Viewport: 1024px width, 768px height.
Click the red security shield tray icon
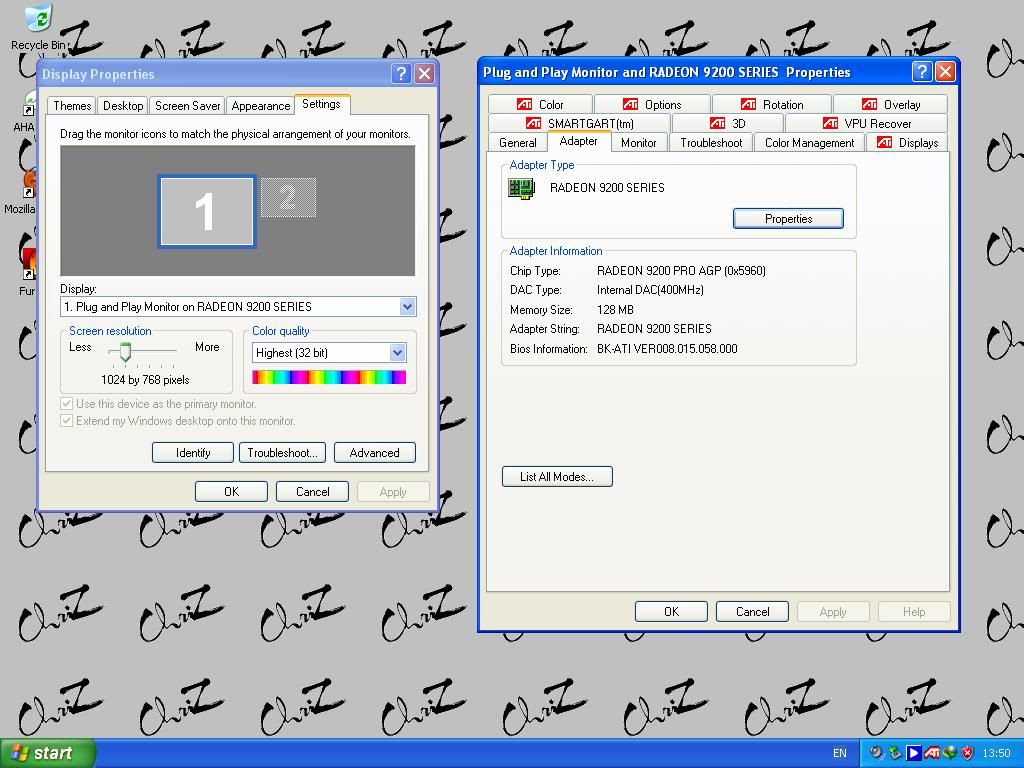[967, 753]
